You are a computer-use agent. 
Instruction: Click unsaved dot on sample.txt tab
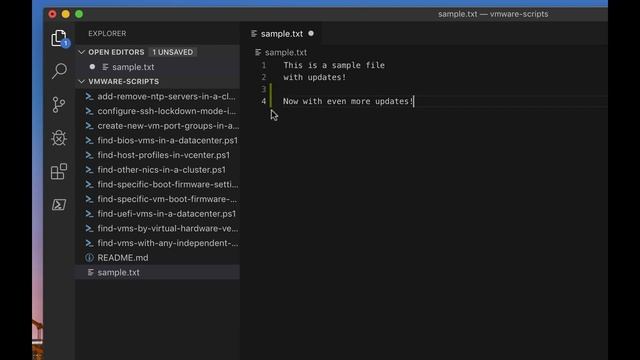(311, 33)
